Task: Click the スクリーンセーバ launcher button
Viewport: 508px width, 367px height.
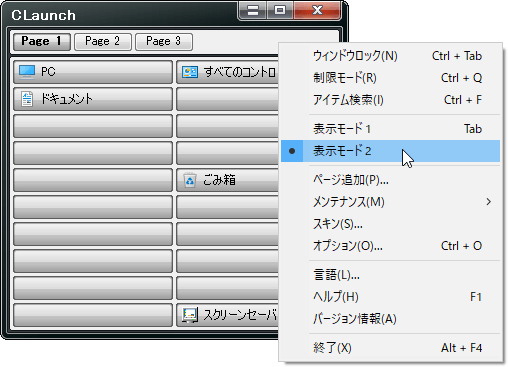Action: pos(227,315)
